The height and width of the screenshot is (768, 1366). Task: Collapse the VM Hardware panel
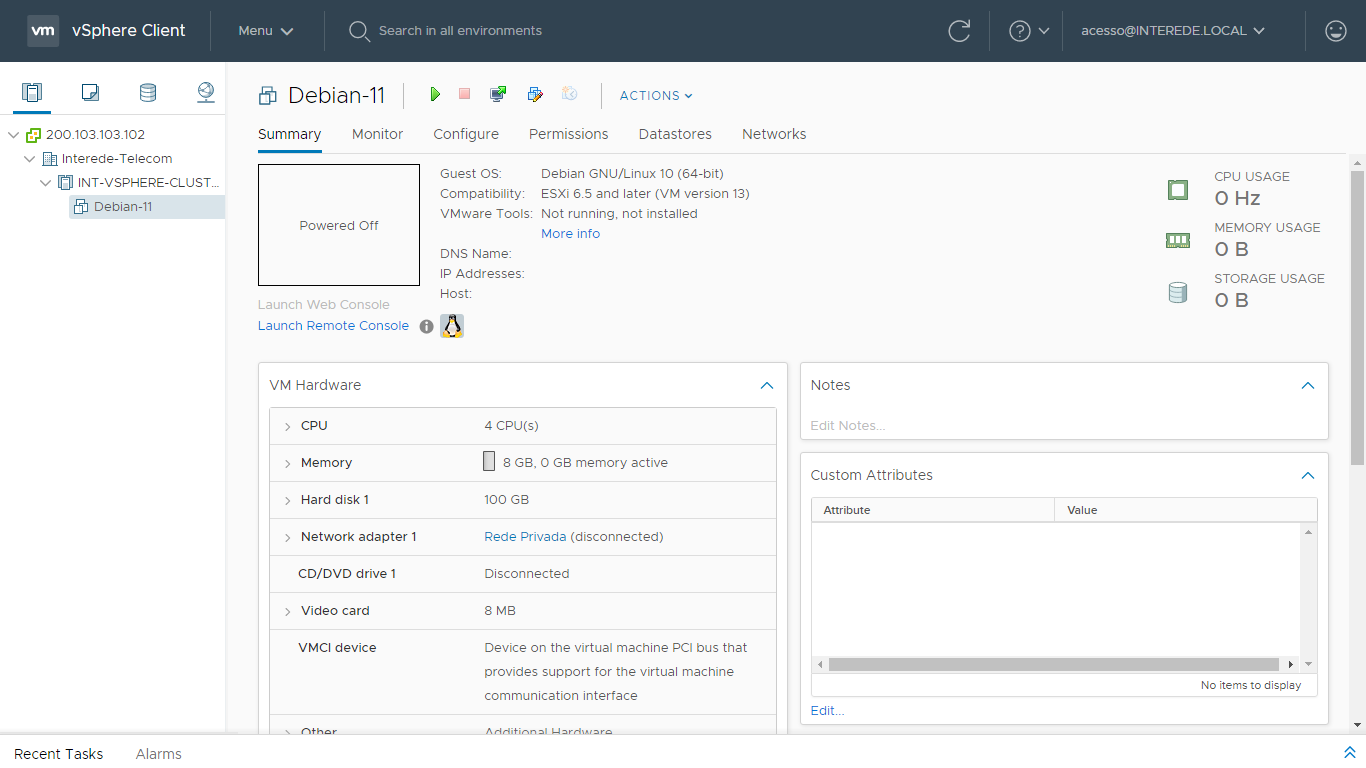pyautogui.click(x=766, y=386)
